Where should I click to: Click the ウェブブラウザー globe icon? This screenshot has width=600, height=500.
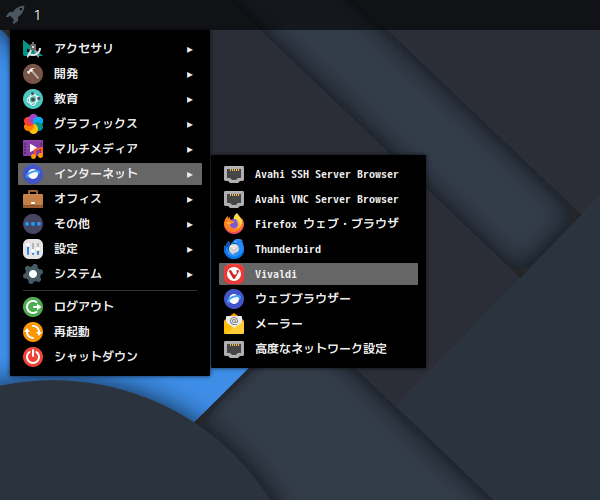[x=234, y=299]
